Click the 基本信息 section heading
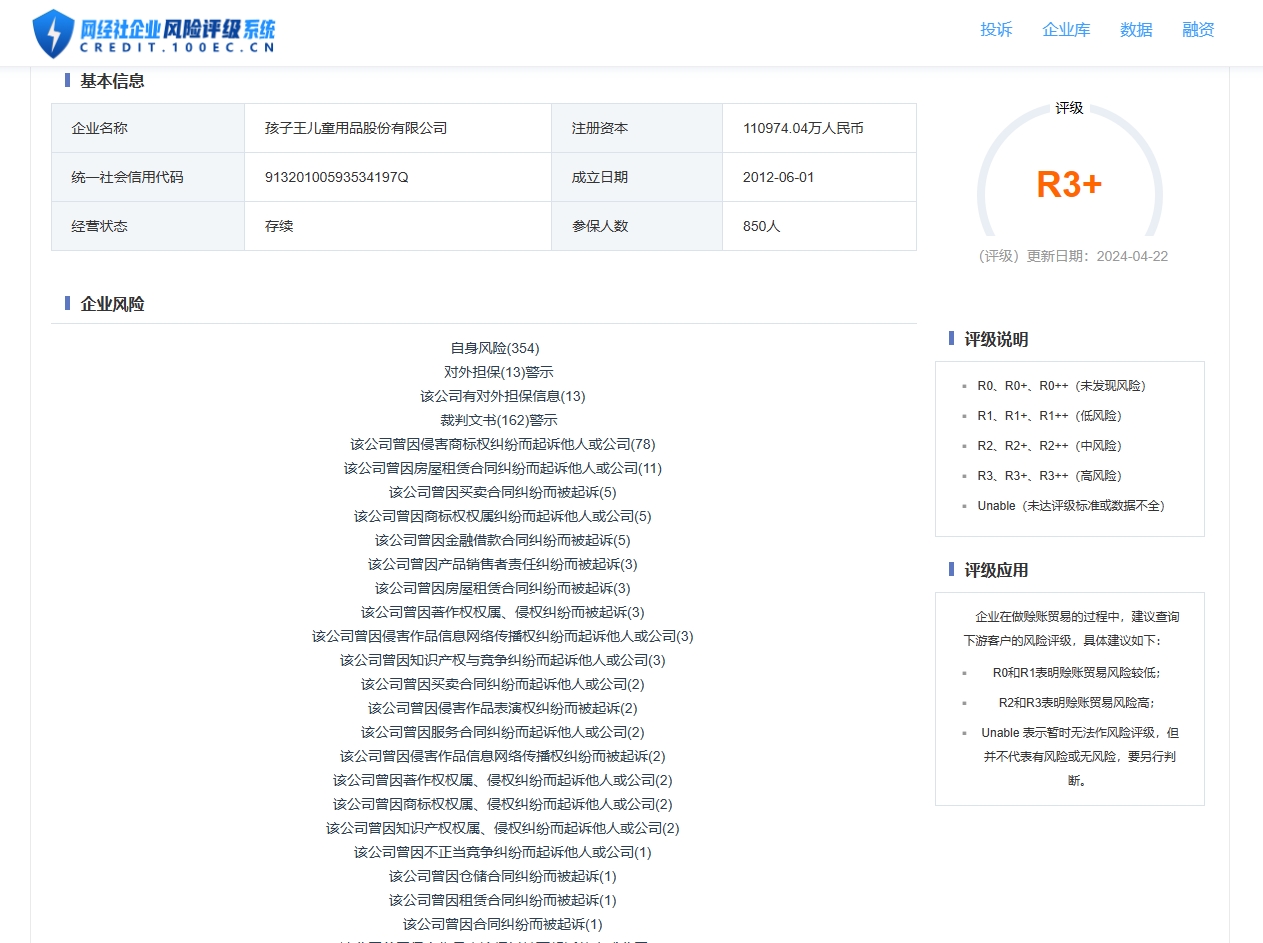This screenshot has height=943, width=1263. [x=112, y=81]
